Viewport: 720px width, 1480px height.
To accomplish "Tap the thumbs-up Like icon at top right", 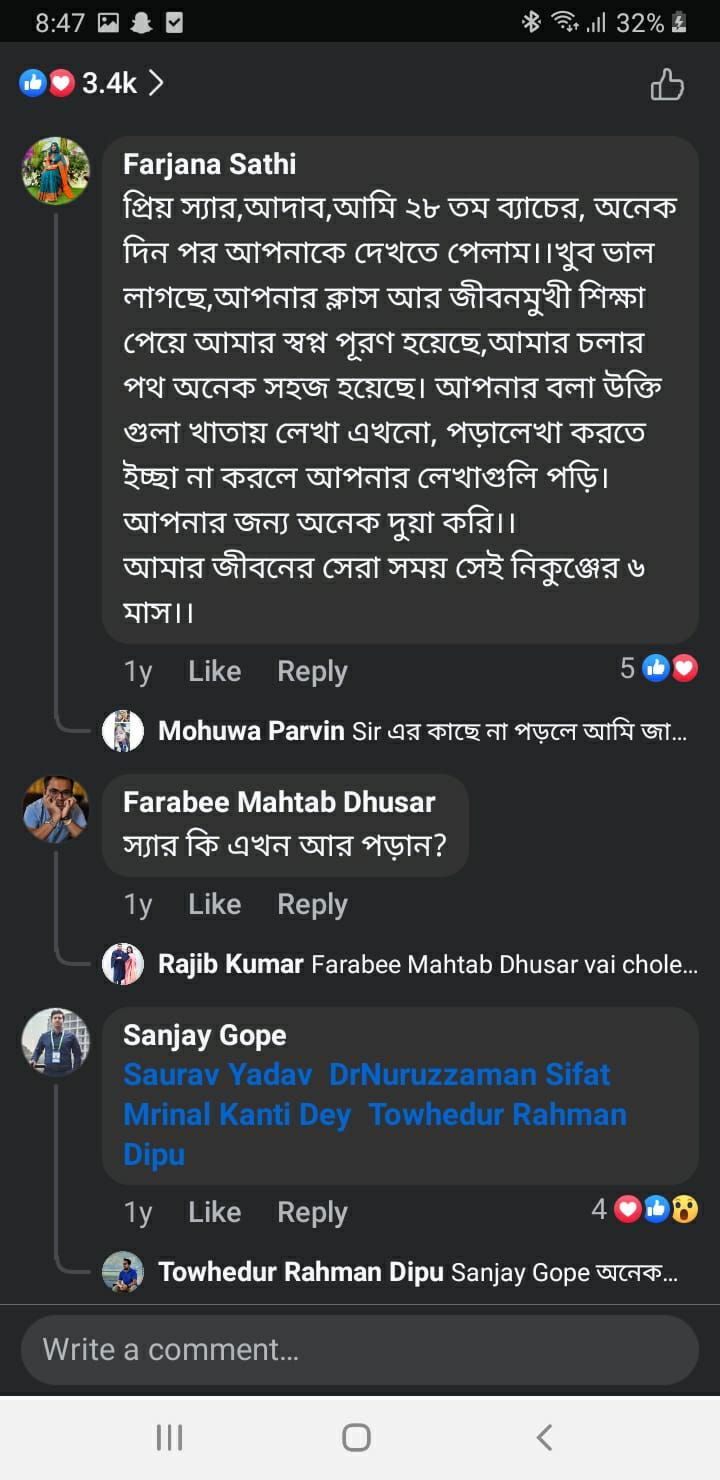I will pos(667,85).
